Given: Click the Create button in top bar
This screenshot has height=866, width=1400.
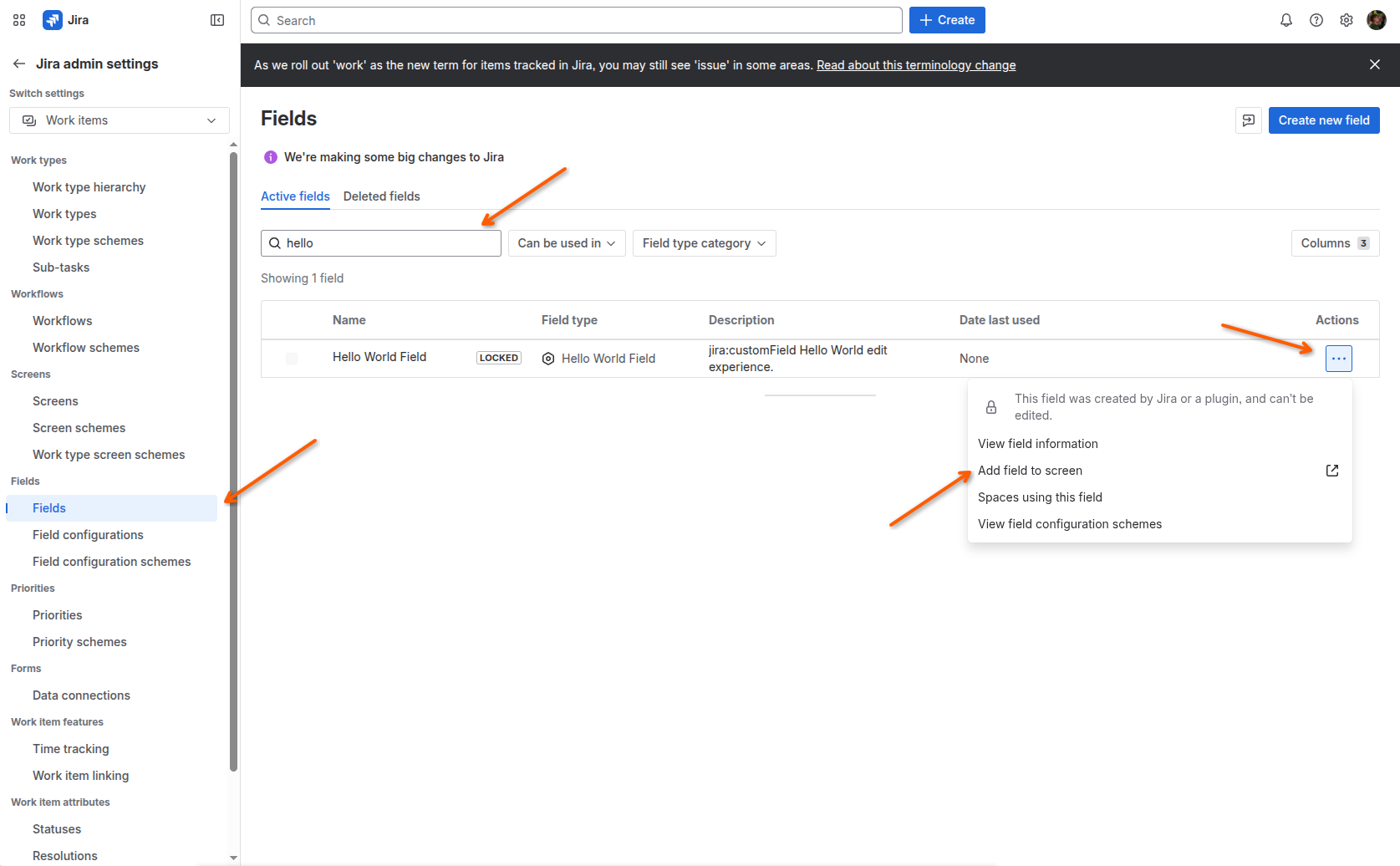Looking at the screenshot, I should pyautogui.click(x=947, y=20).
